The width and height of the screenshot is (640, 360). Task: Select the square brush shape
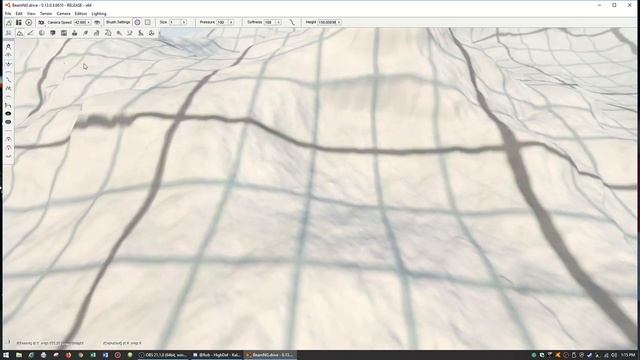[x=148, y=22]
